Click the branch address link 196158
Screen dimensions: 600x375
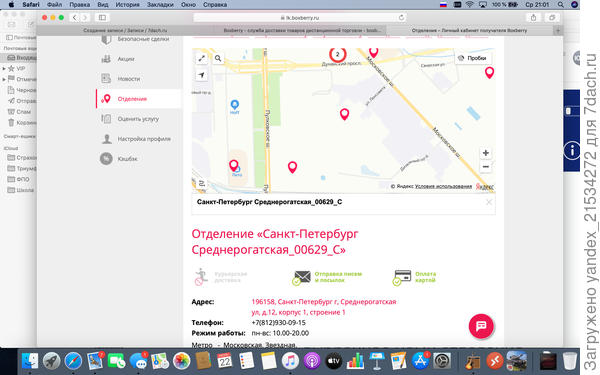(324, 307)
